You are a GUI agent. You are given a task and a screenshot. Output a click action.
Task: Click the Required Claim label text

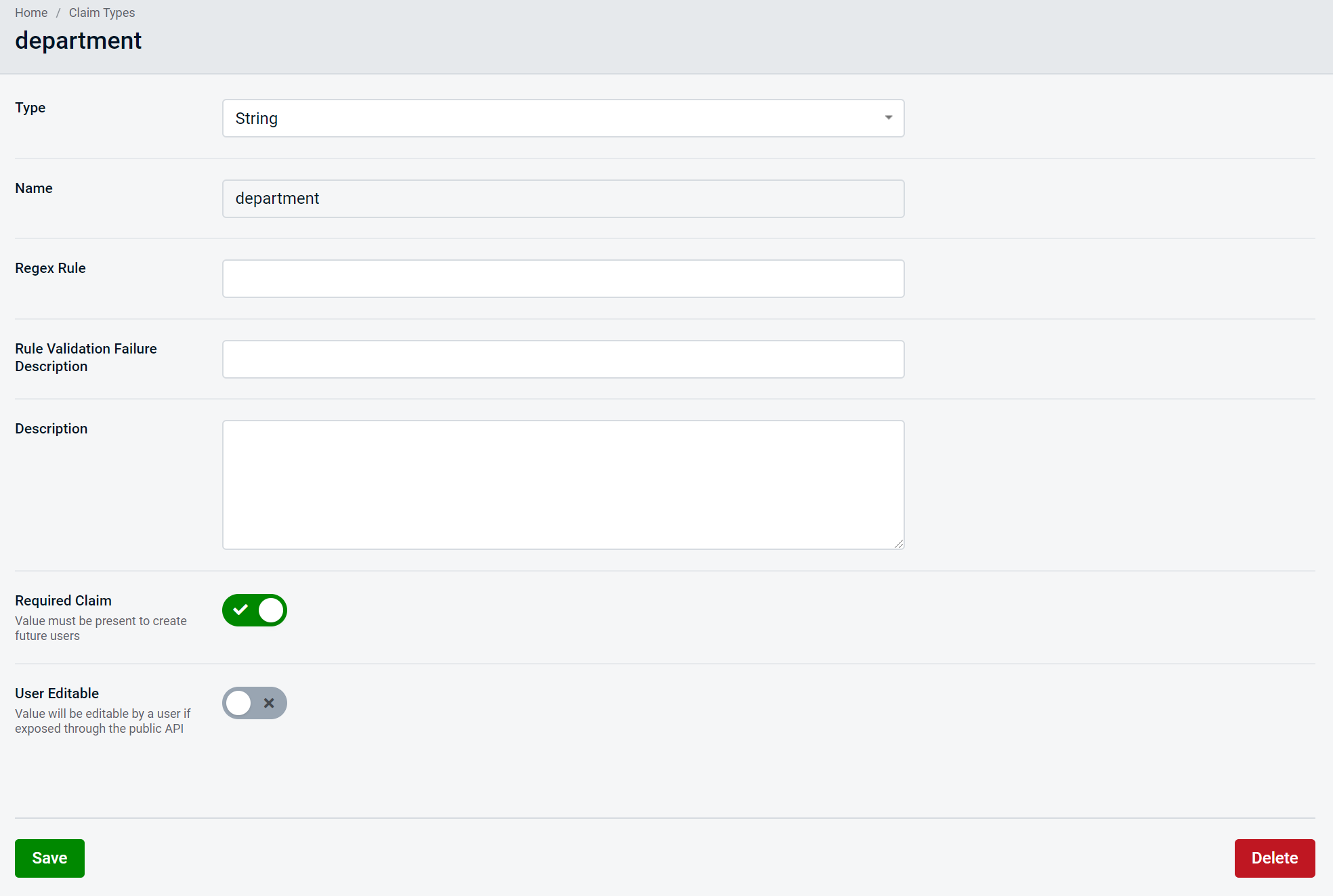[63, 601]
